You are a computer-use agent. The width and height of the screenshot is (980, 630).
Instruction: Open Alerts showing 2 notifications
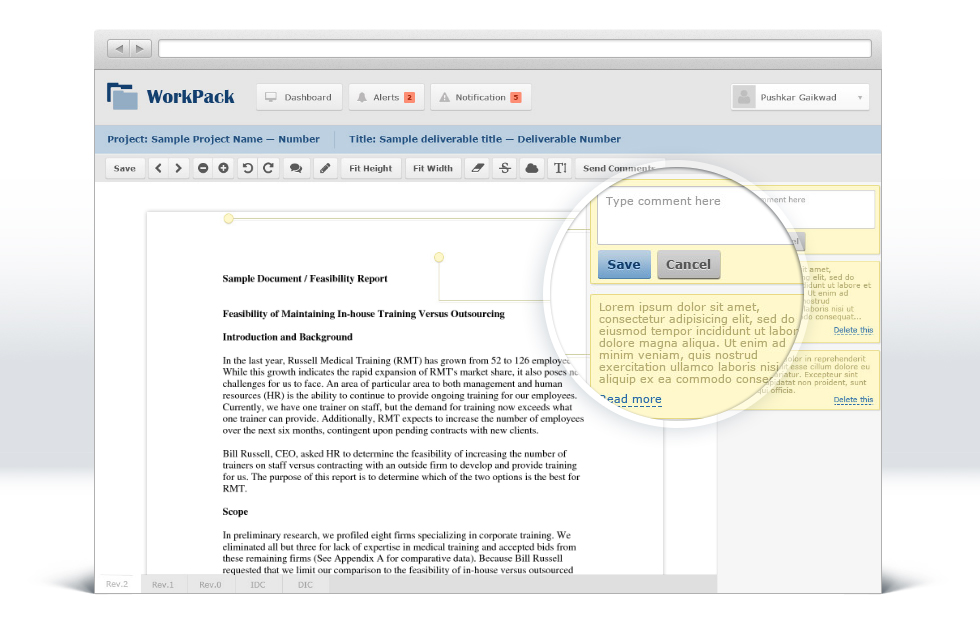tap(386, 96)
